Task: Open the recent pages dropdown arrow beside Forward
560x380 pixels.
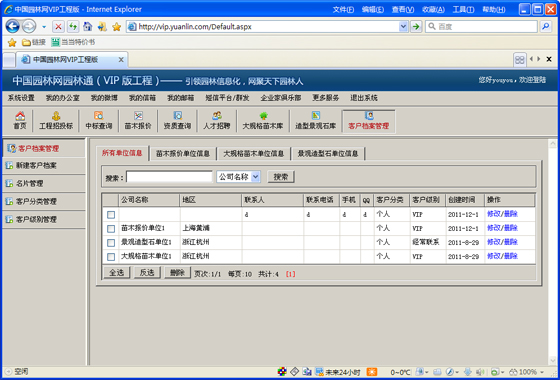Action: (x=44, y=27)
